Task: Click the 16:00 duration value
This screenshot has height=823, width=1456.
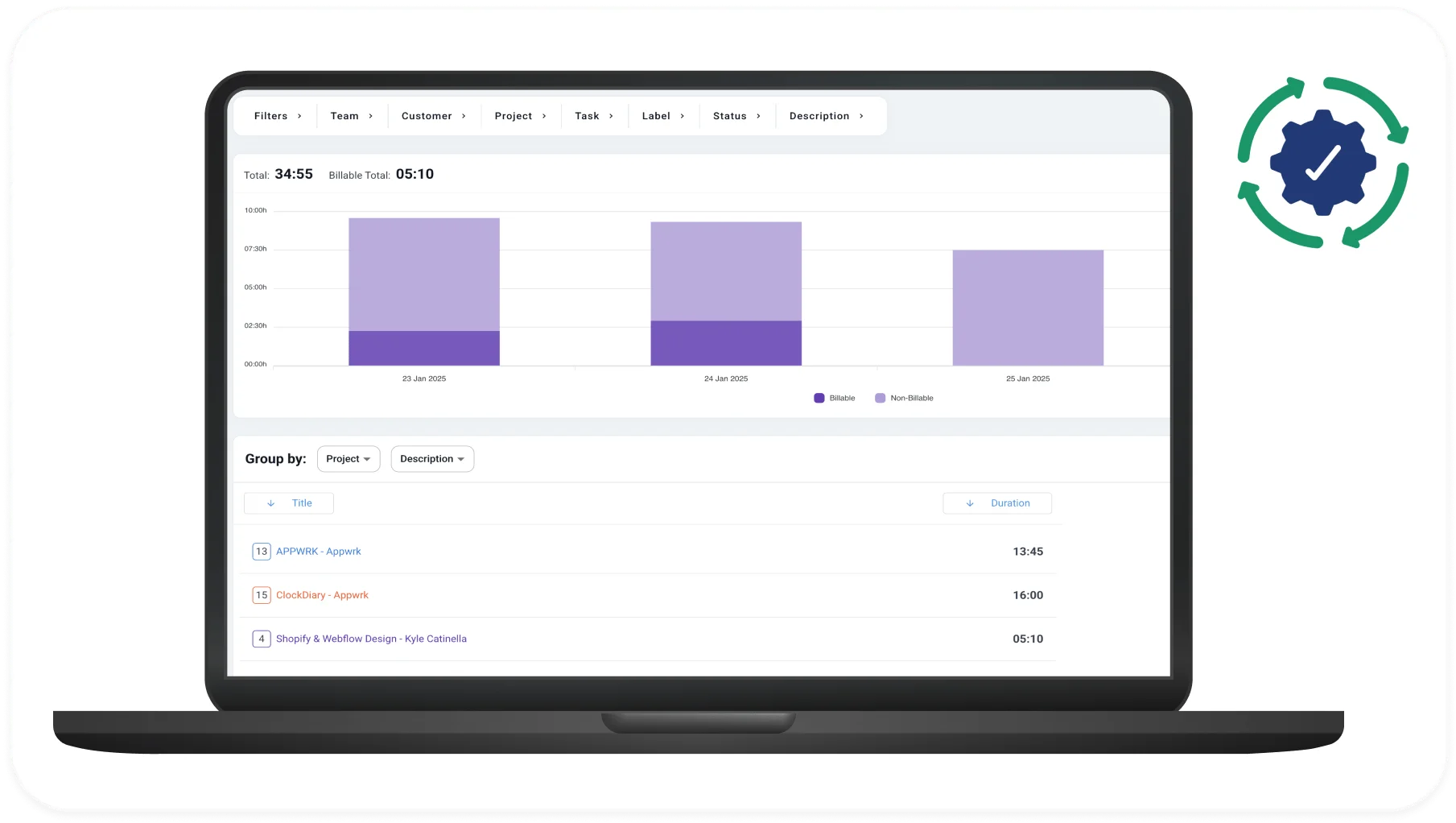Action: pos(1028,595)
